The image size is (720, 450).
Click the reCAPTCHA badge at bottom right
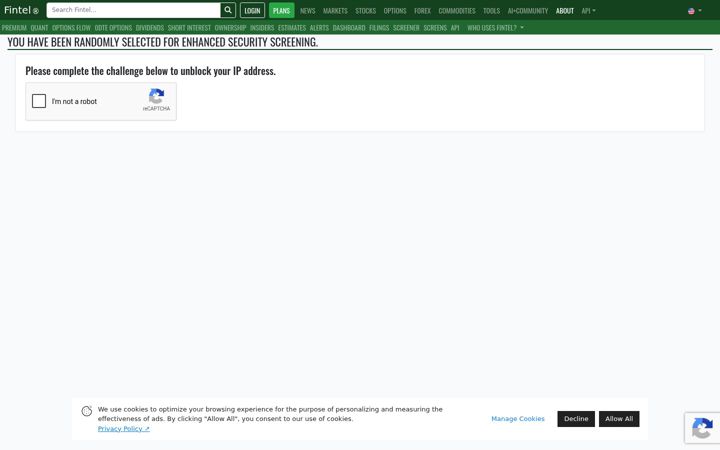tap(702, 428)
